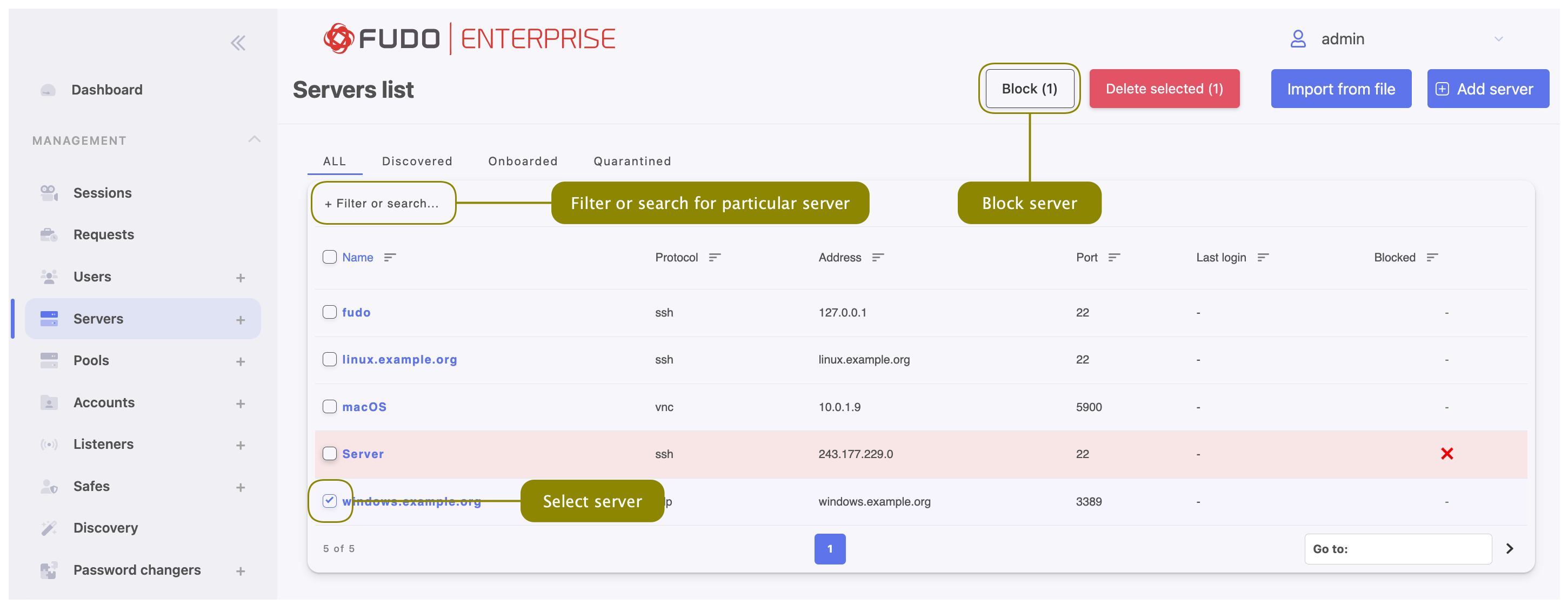Viewport: 1568px width, 612px height.
Task: Open Password changers from the sidebar
Action: 137,569
